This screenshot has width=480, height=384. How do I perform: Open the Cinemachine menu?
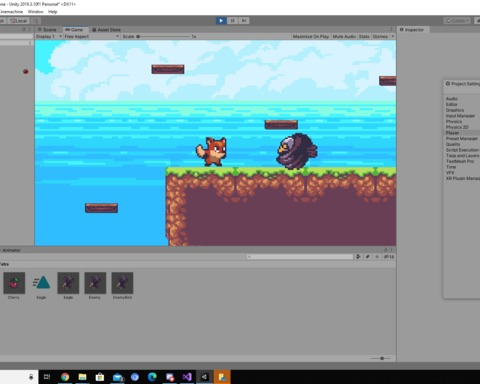click(11, 12)
